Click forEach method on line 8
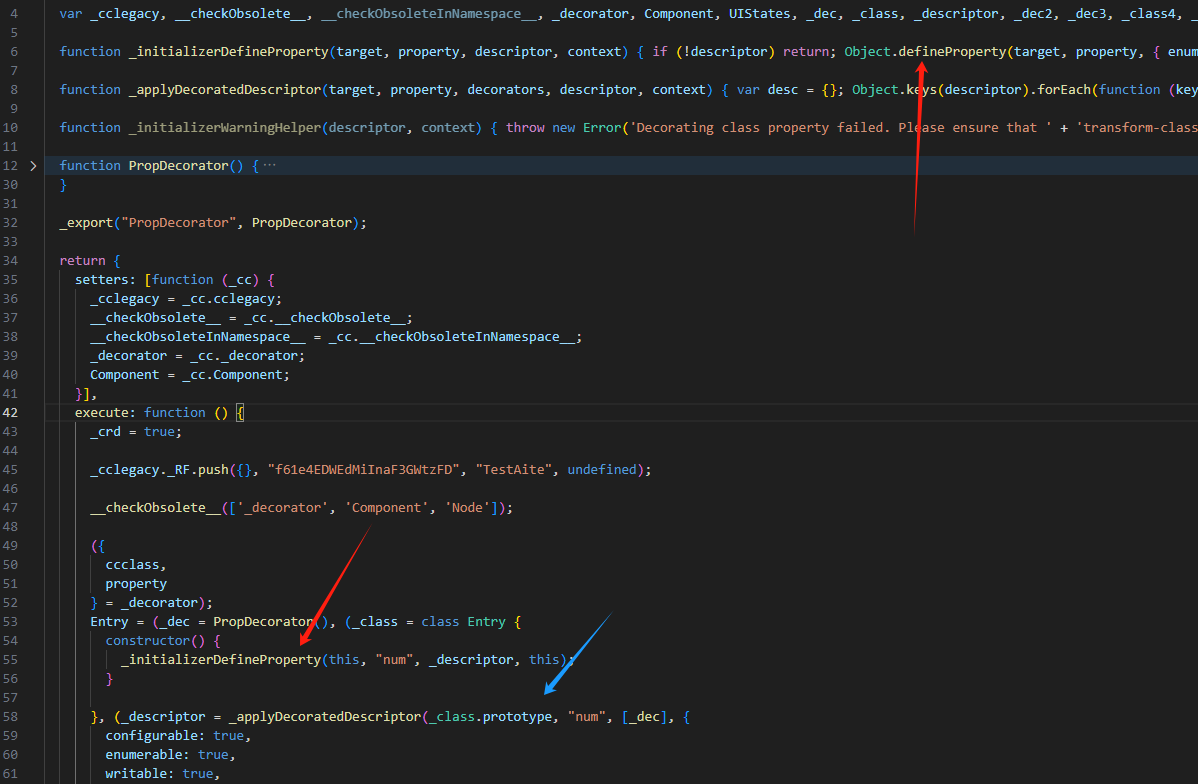This screenshot has height=784, width=1198. tap(1064, 89)
